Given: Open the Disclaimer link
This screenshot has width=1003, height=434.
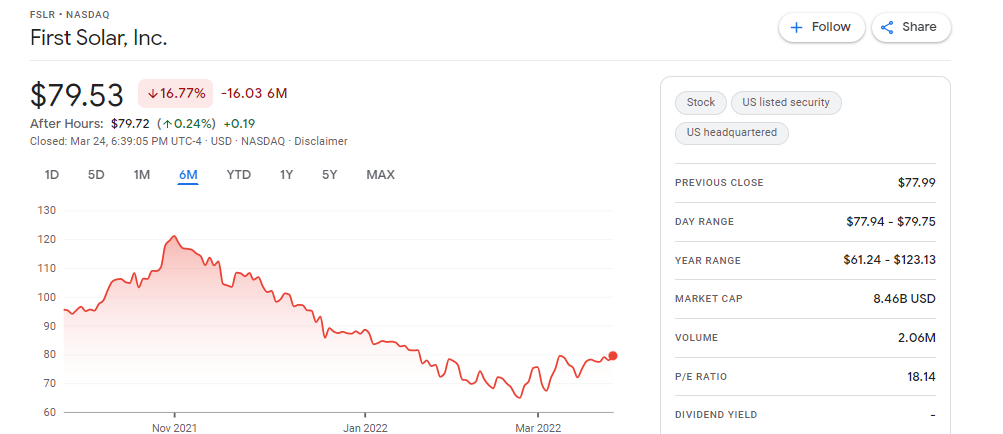Looking at the screenshot, I should coord(321,141).
